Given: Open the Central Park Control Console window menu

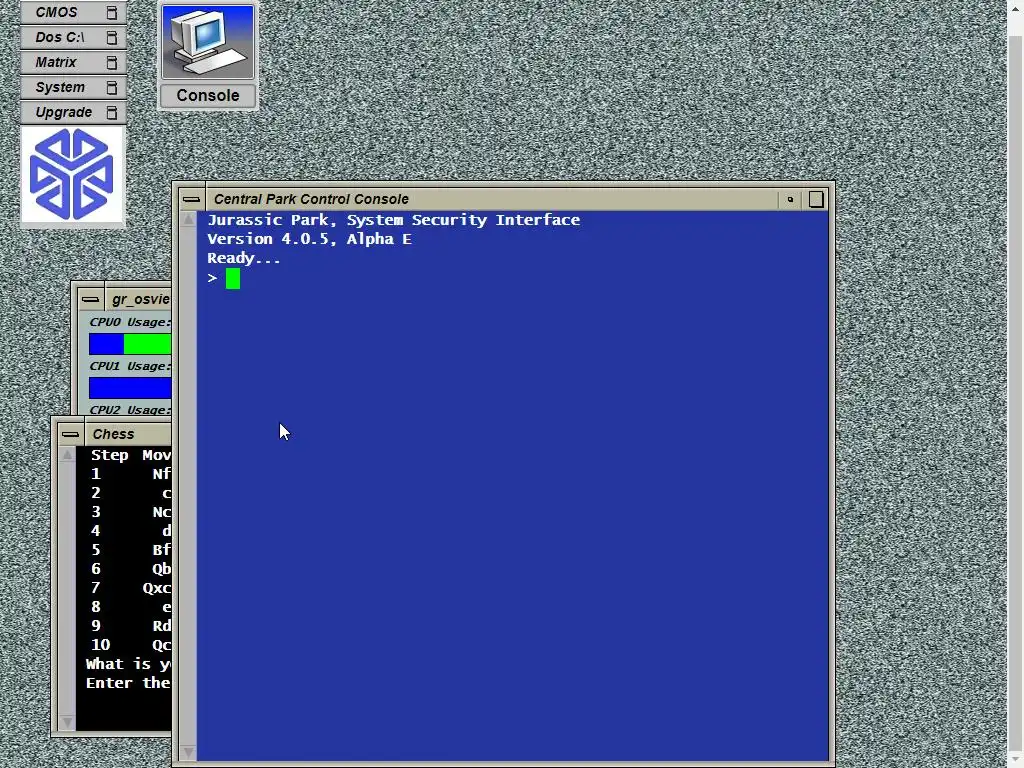Looking at the screenshot, I should (x=191, y=199).
